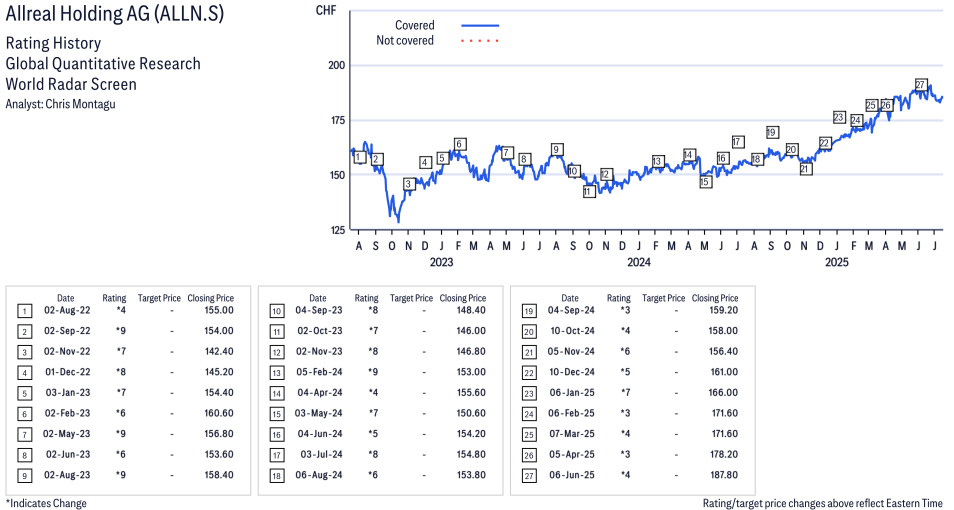Click World Radar Screen heading
The image size is (954, 510).
(71, 84)
